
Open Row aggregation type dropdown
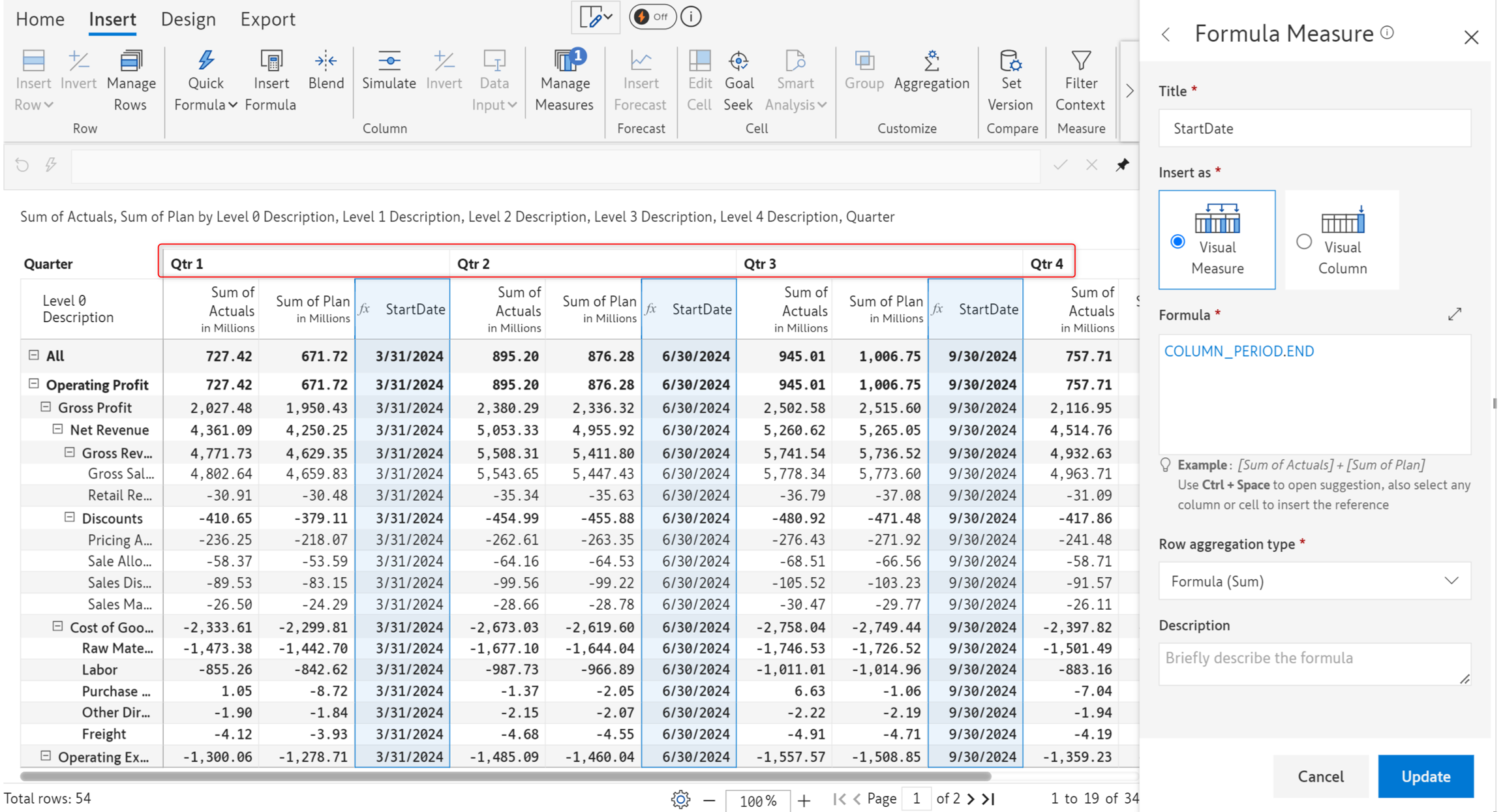[x=1314, y=581]
